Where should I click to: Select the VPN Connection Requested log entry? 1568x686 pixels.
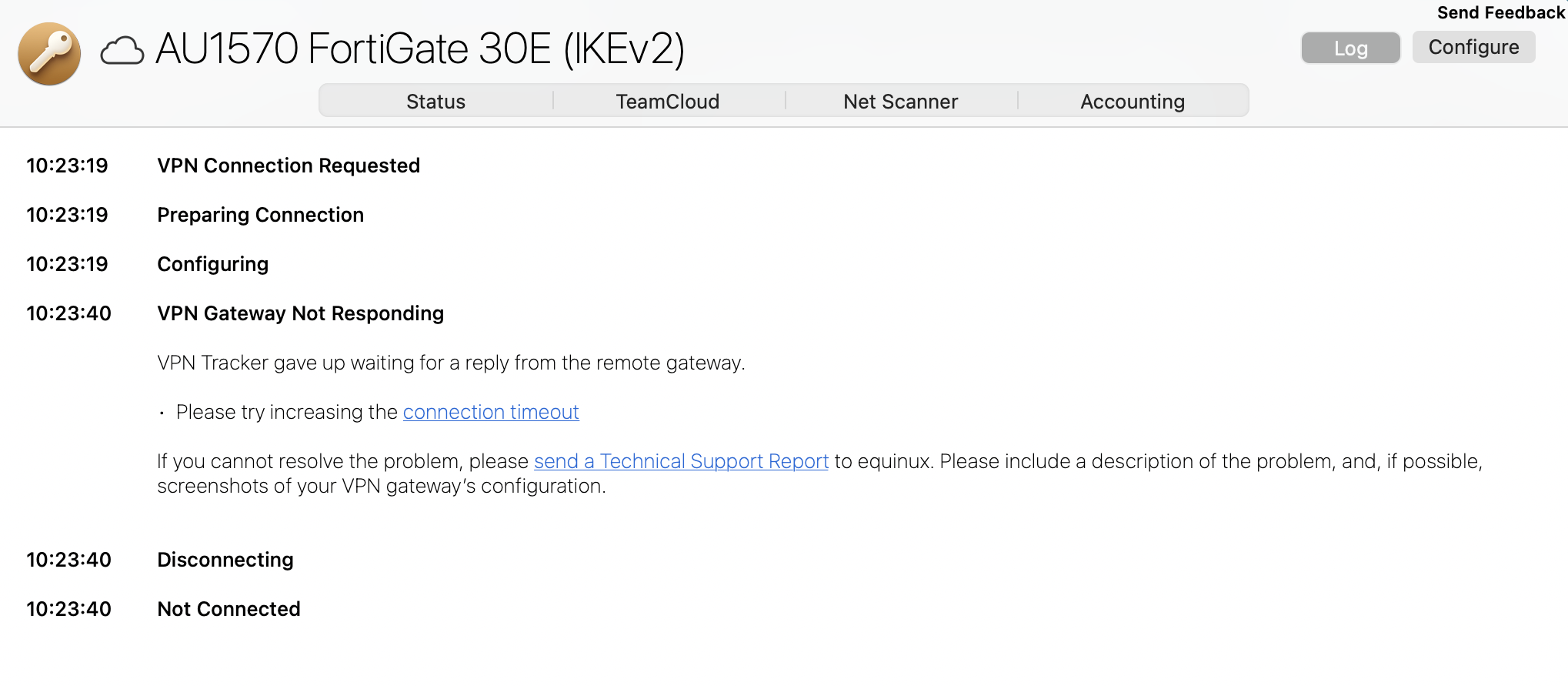coord(289,166)
